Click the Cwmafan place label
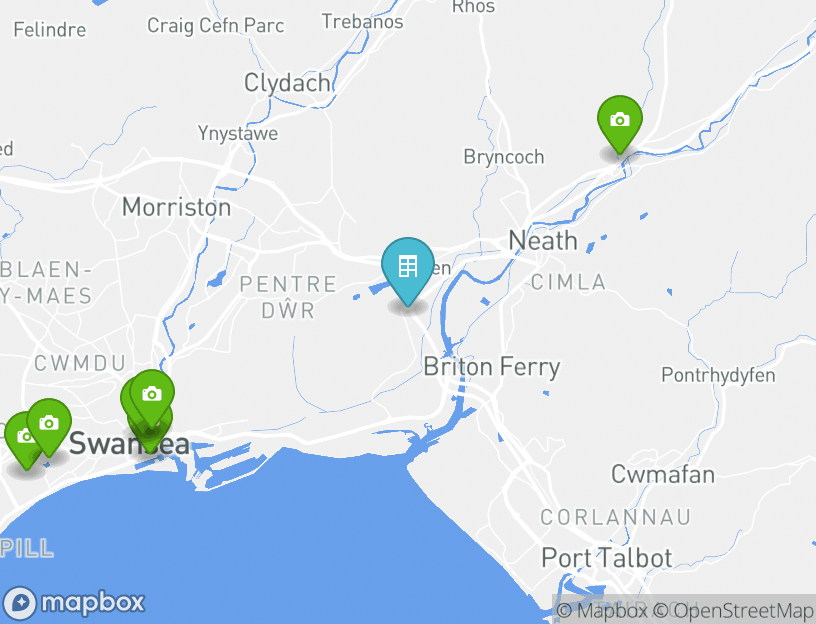This screenshot has height=624, width=816. pyautogui.click(x=662, y=474)
